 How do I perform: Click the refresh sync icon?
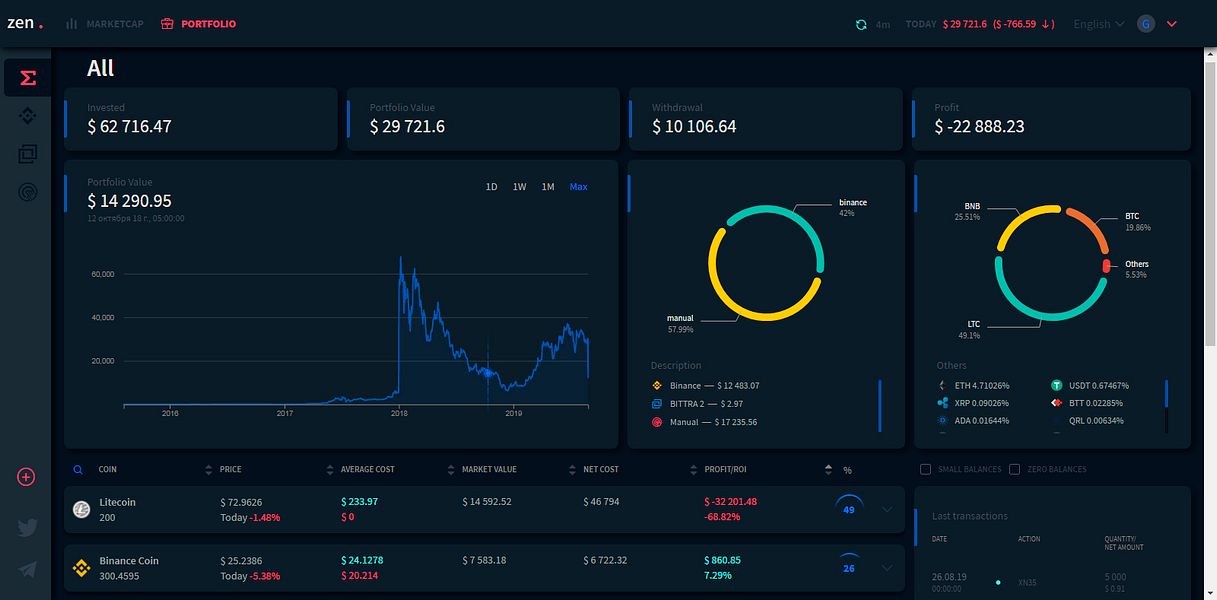(861, 24)
